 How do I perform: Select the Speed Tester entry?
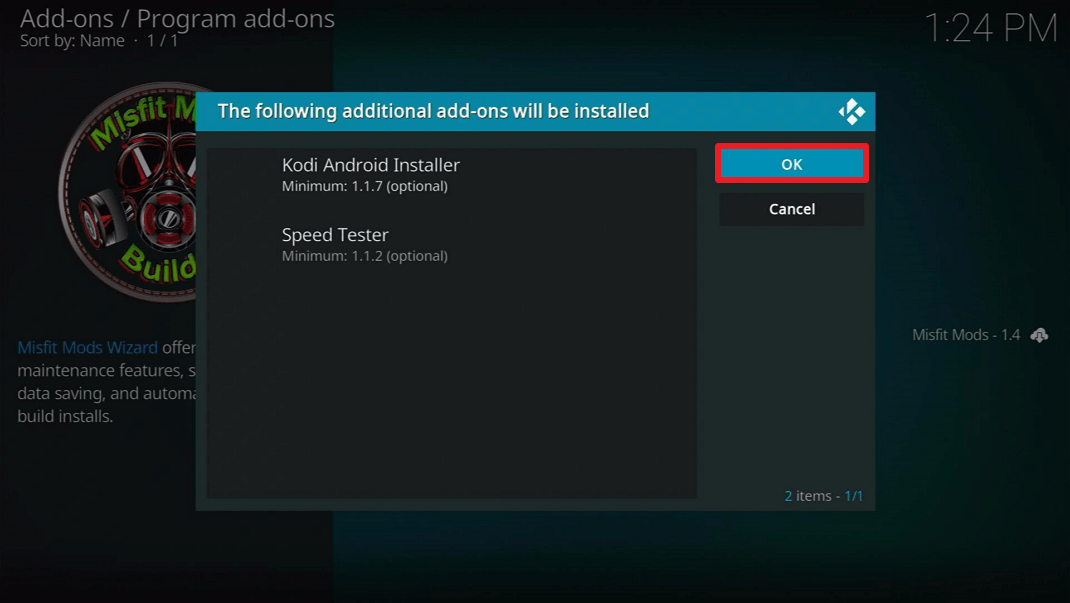(452, 244)
